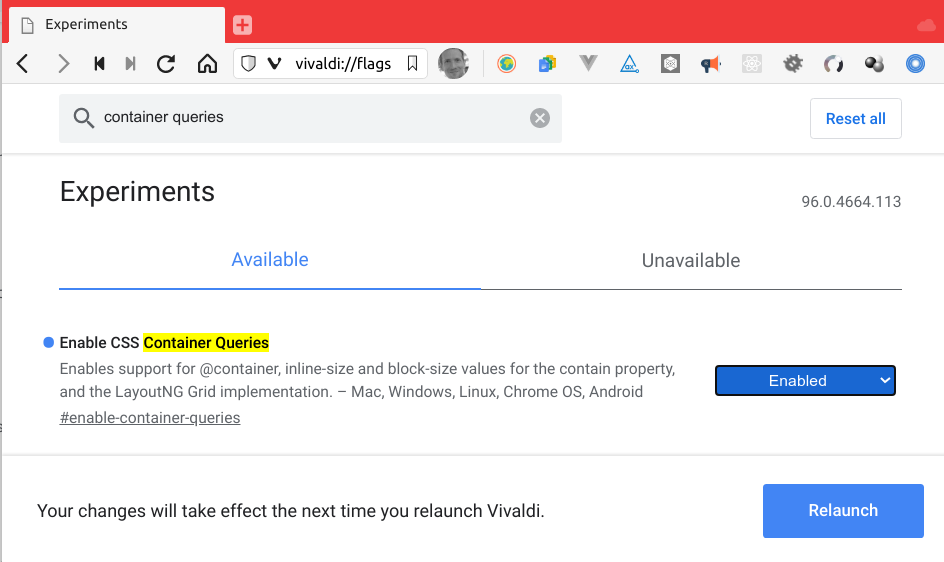Reload the current page
Screen dimensions: 944x562
point(166,64)
